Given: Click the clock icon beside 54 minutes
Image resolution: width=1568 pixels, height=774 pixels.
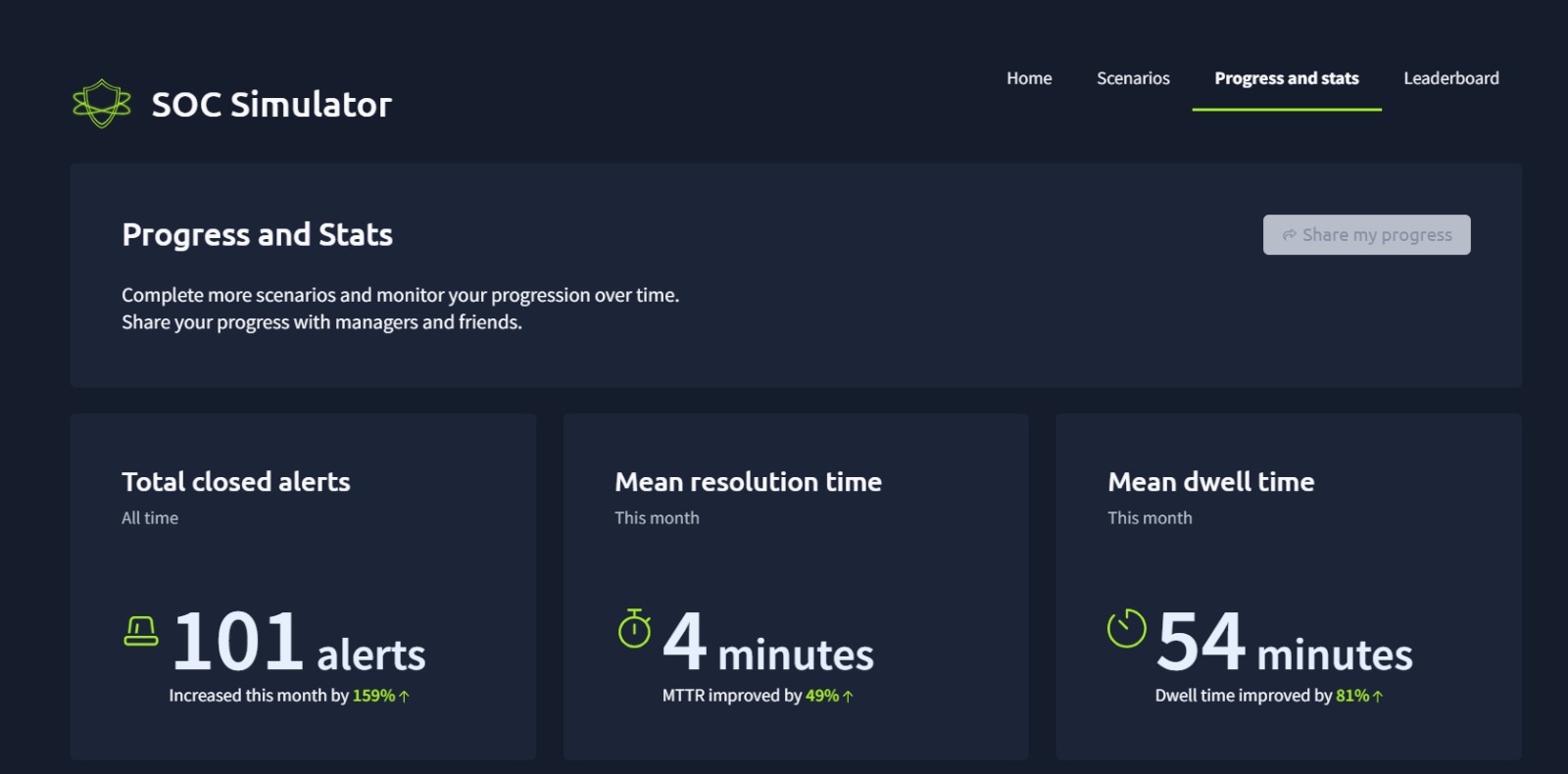Looking at the screenshot, I should [1126, 628].
